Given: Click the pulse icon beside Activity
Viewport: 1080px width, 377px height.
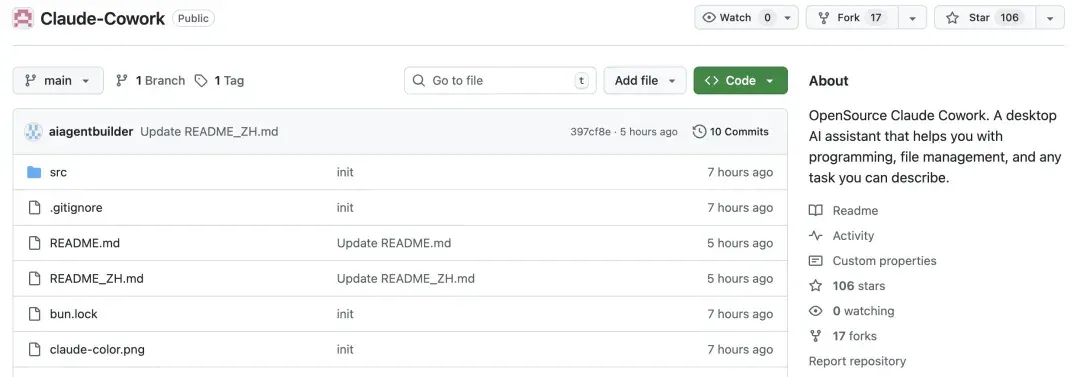Looking at the screenshot, I should [816, 236].
